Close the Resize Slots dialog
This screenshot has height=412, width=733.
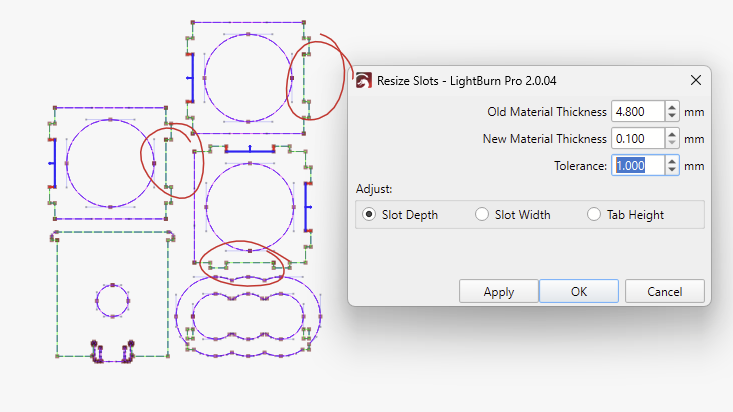pyautogui.click(x=695, y=79)
